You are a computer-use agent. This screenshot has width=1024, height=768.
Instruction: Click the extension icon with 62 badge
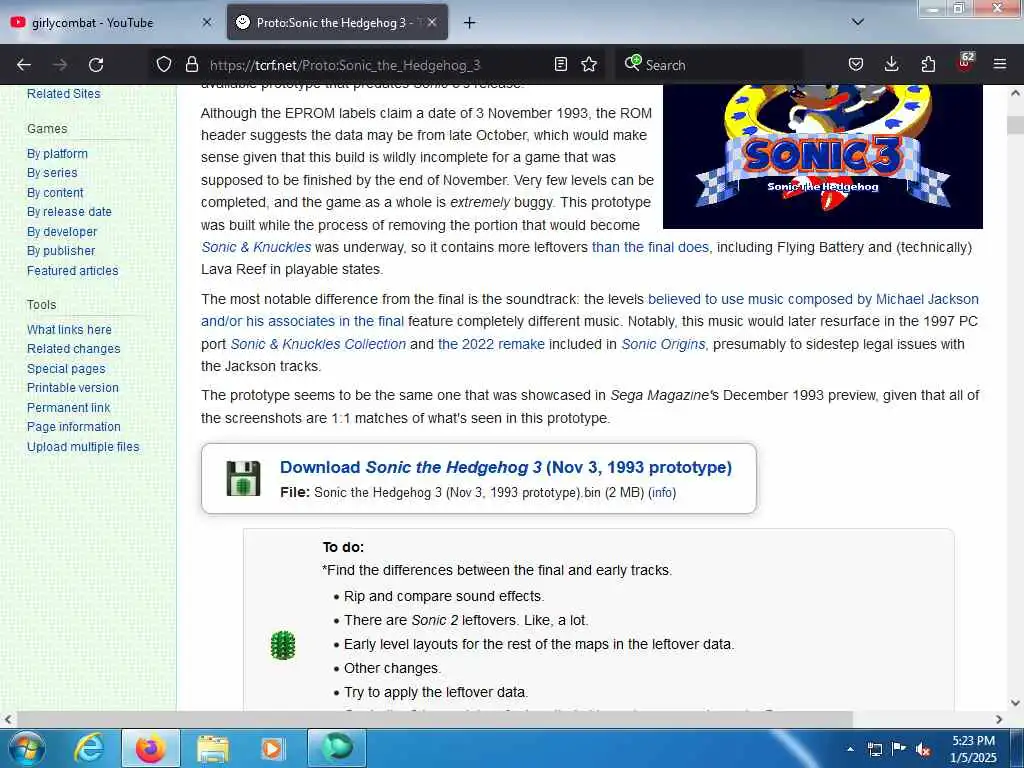click(x=965, y=63)
